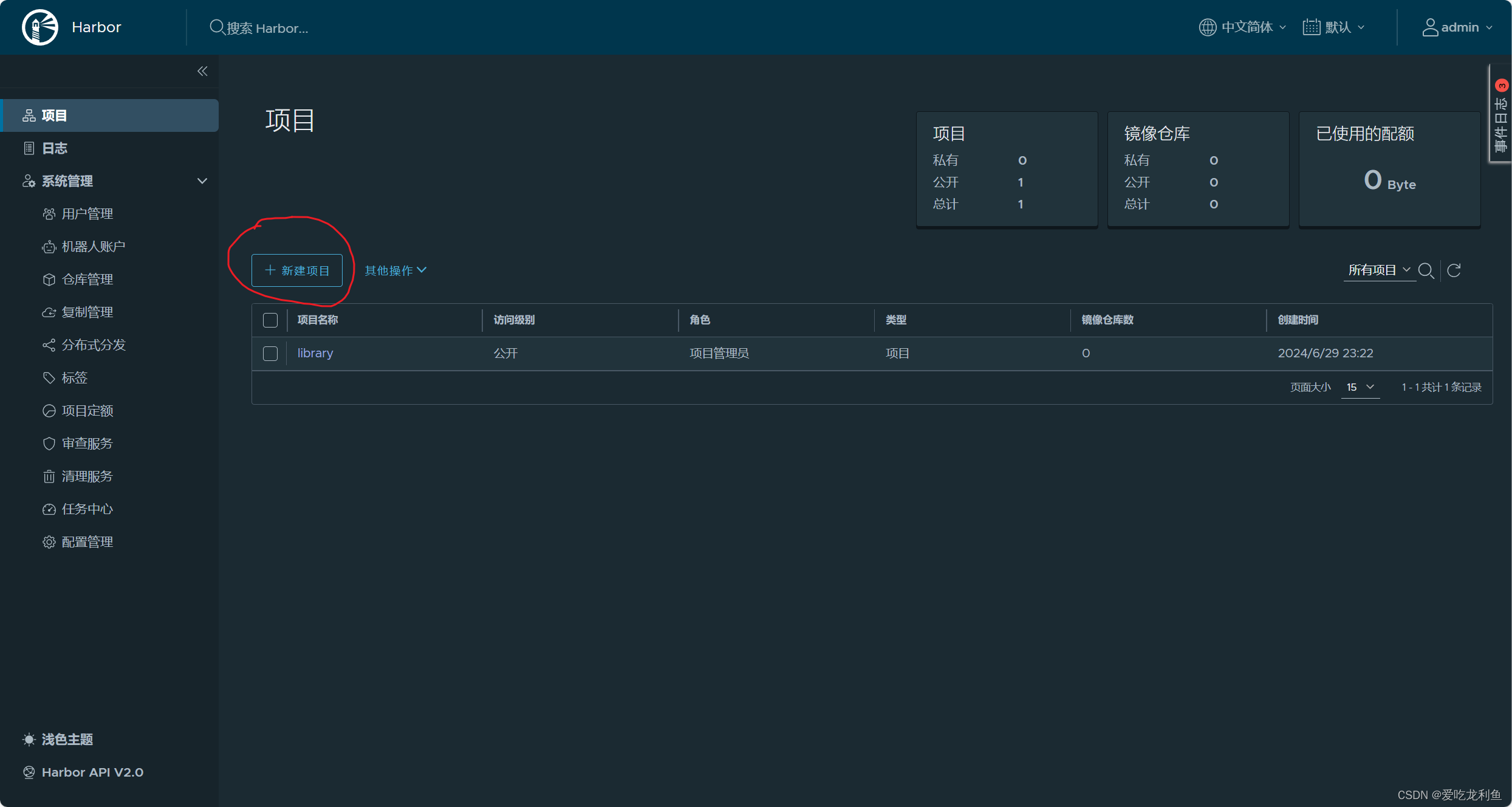Click the '1 - 1 共计 1 条记录' pagination text
1512x807 pixels.
[1442, 387]
